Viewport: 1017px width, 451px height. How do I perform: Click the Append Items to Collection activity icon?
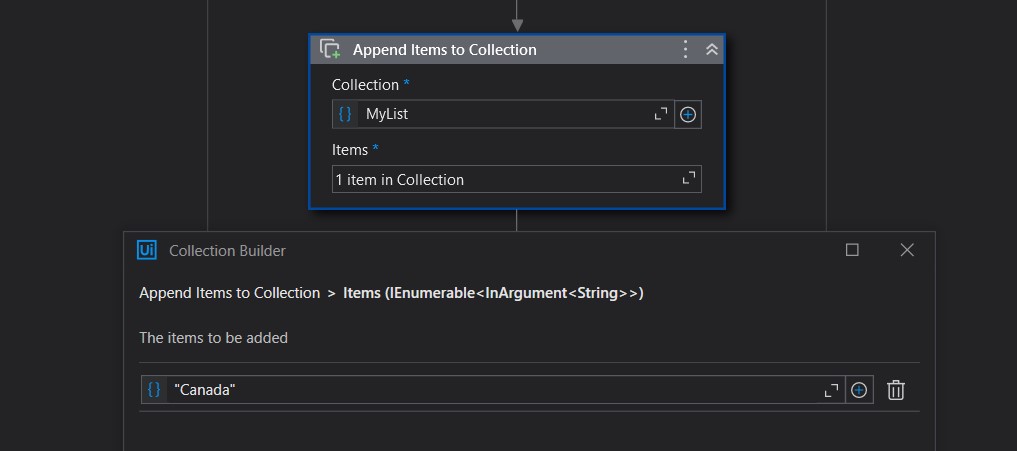[330, 49]
